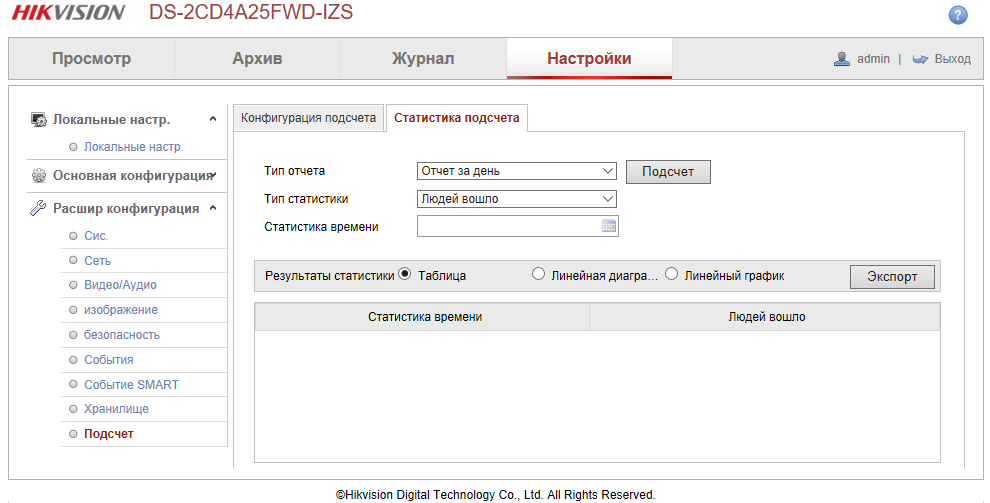
Task: Open the Тип статистики dropdown
Action: tap(516, 199)
